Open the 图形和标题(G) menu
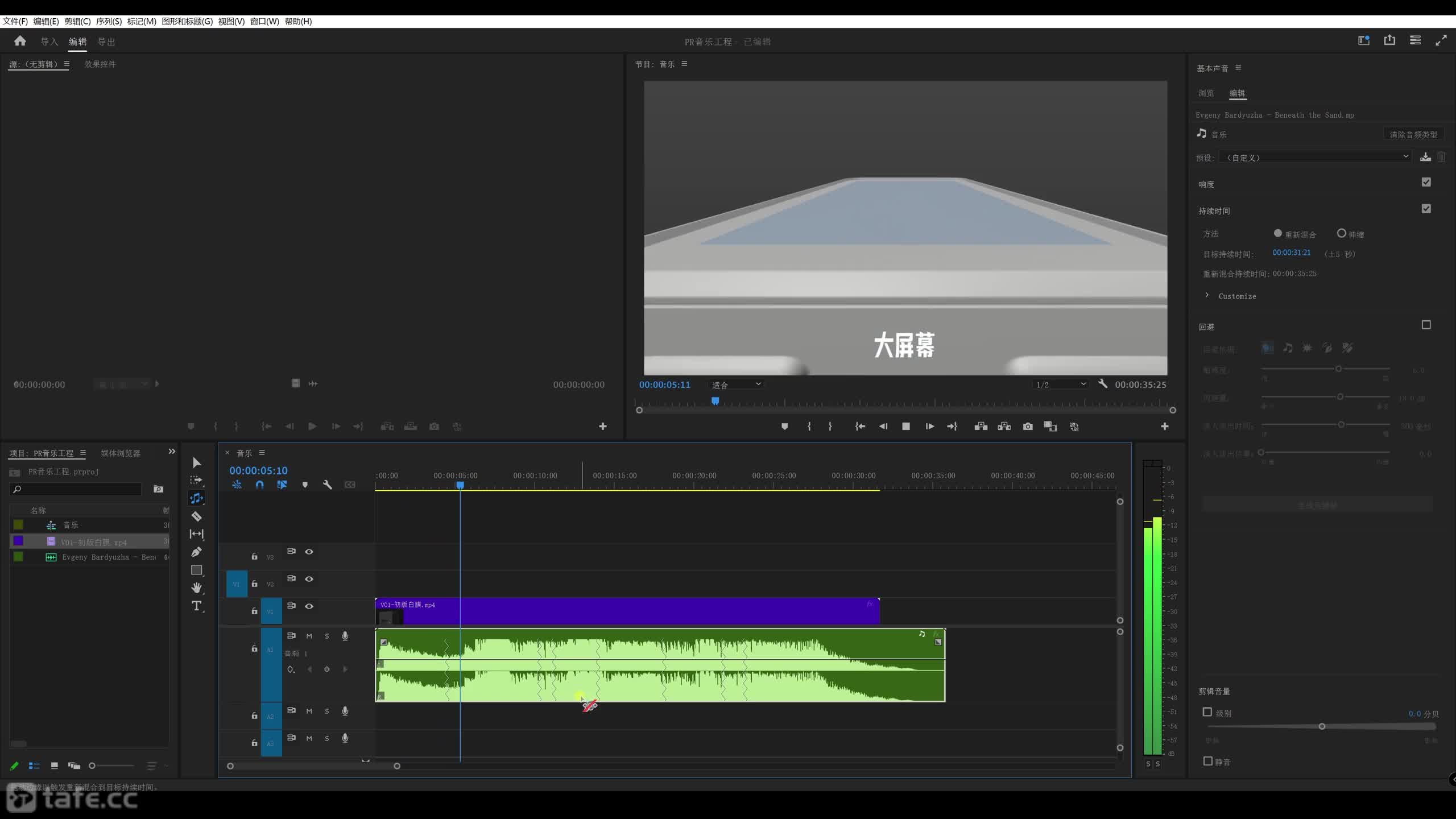Image resolution: width=1456 pixels, height=819 pixels. coord(187,21)
